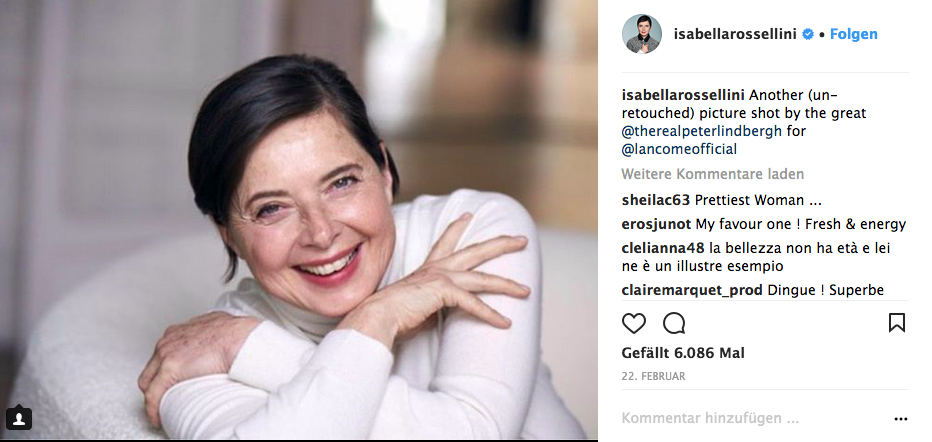Open the @lancomeofficial mention link
932x442 pixels.
679,149
